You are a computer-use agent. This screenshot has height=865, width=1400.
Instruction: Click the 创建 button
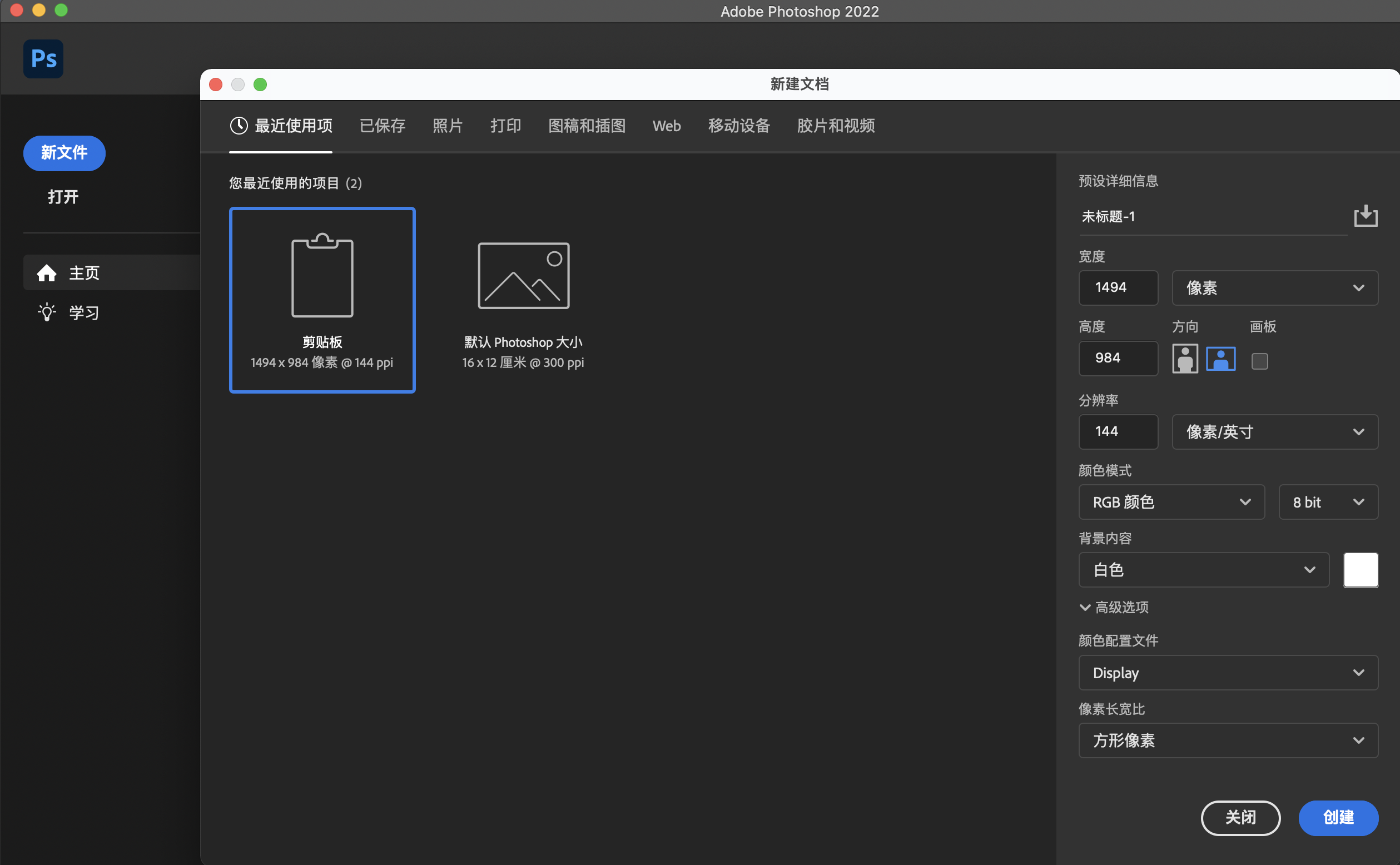[1338, 818]
